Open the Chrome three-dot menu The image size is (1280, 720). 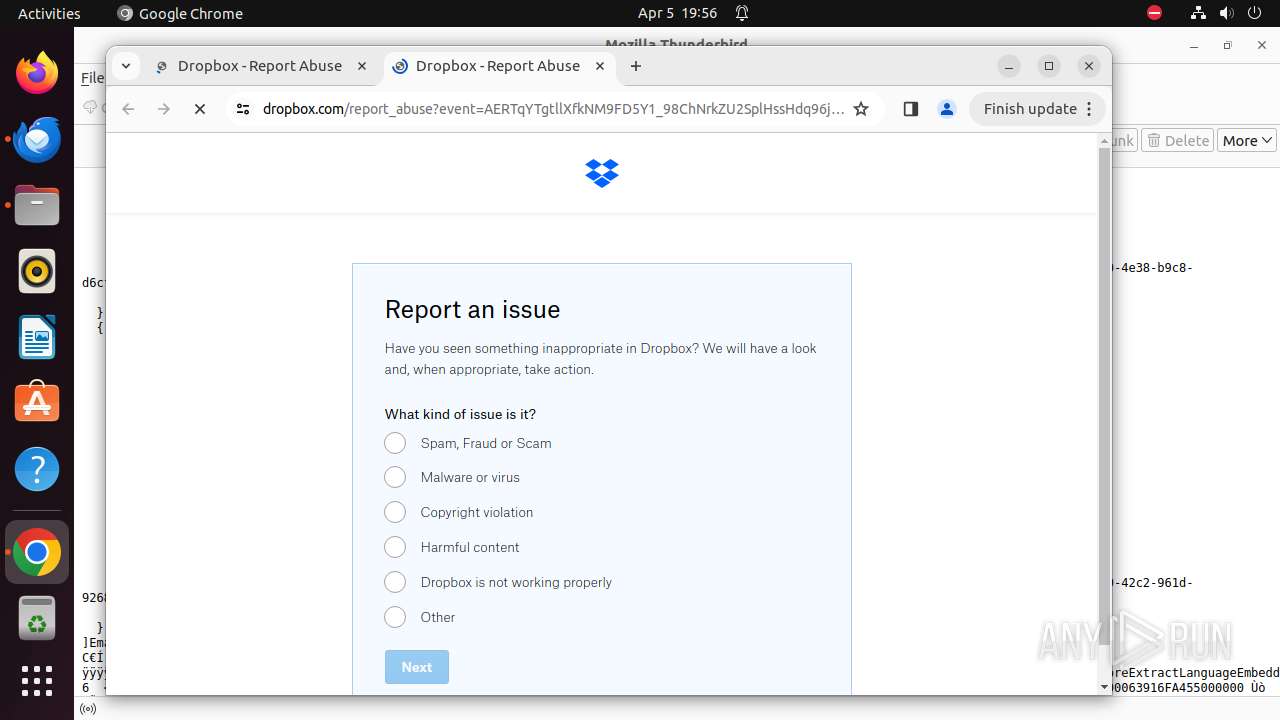point(1090,109)
